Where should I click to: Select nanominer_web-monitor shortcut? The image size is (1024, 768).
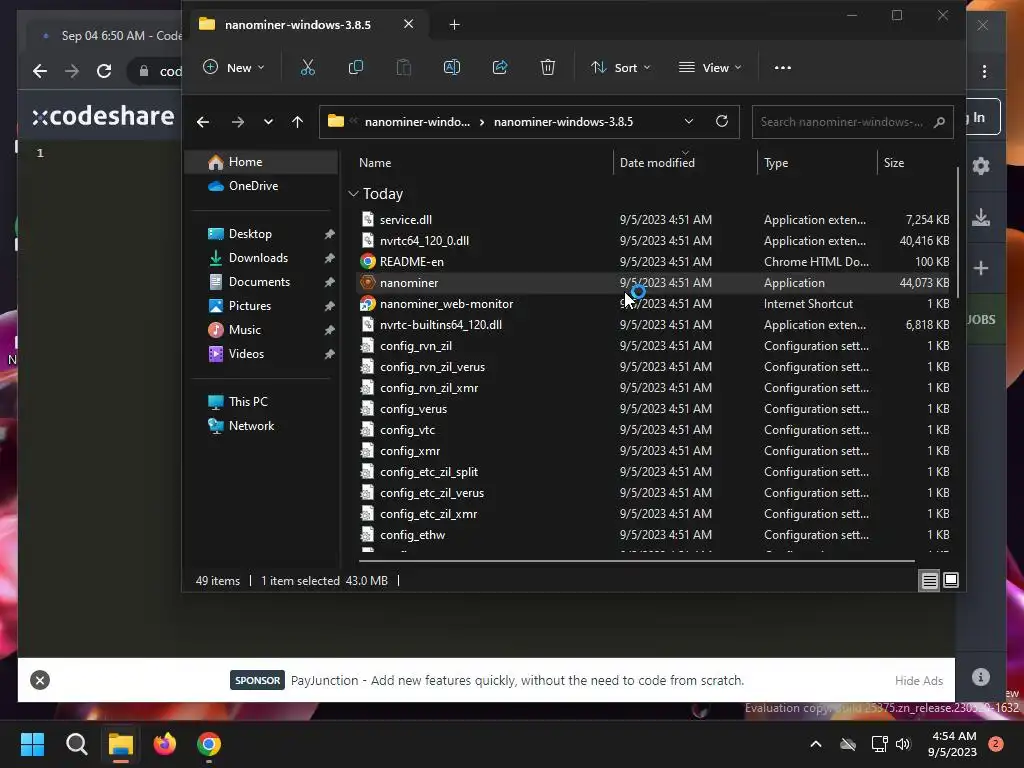(x=654, y=304)
